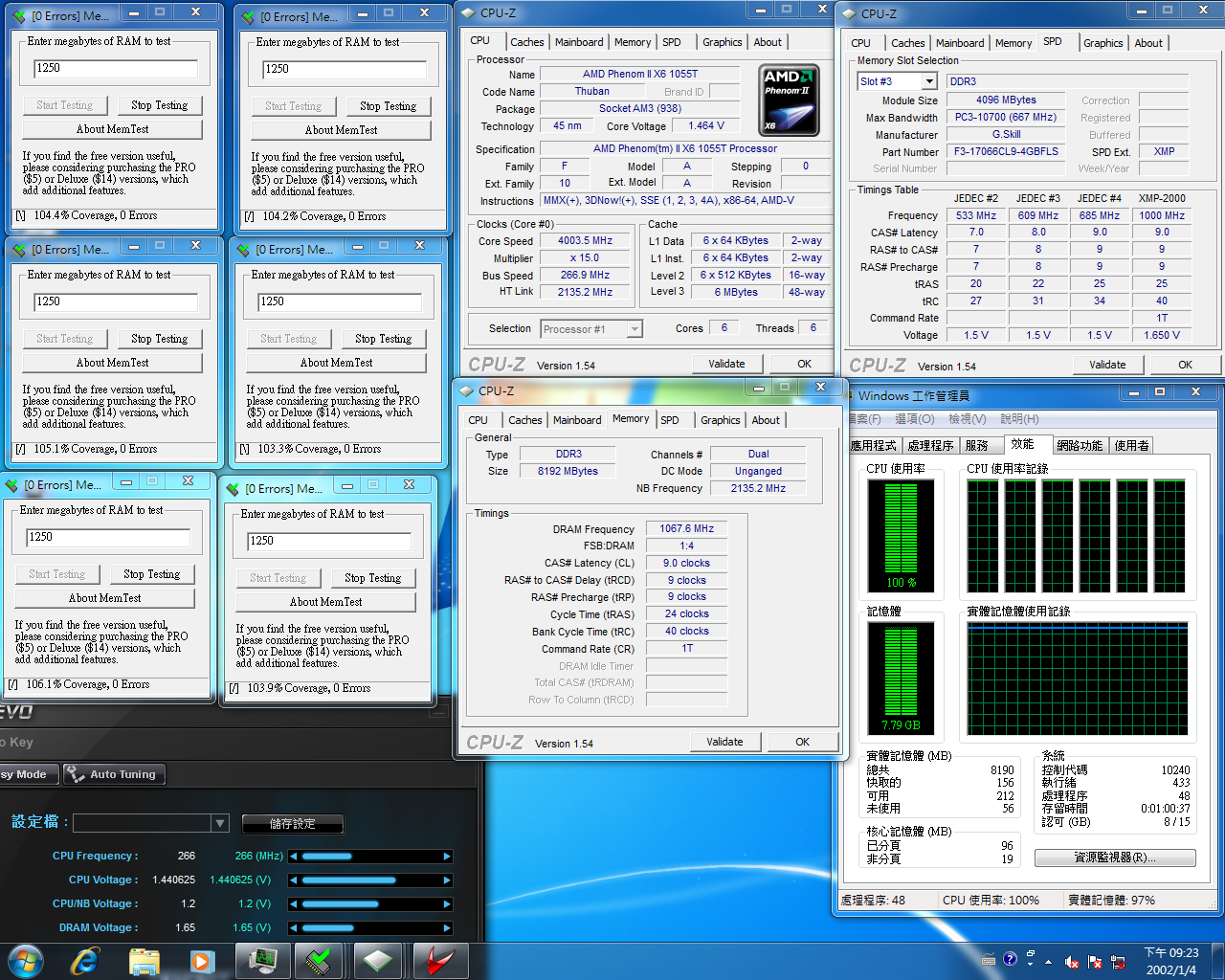
Task: Increase CPU Voltage with right arrow
Action: tap(447, 880)
